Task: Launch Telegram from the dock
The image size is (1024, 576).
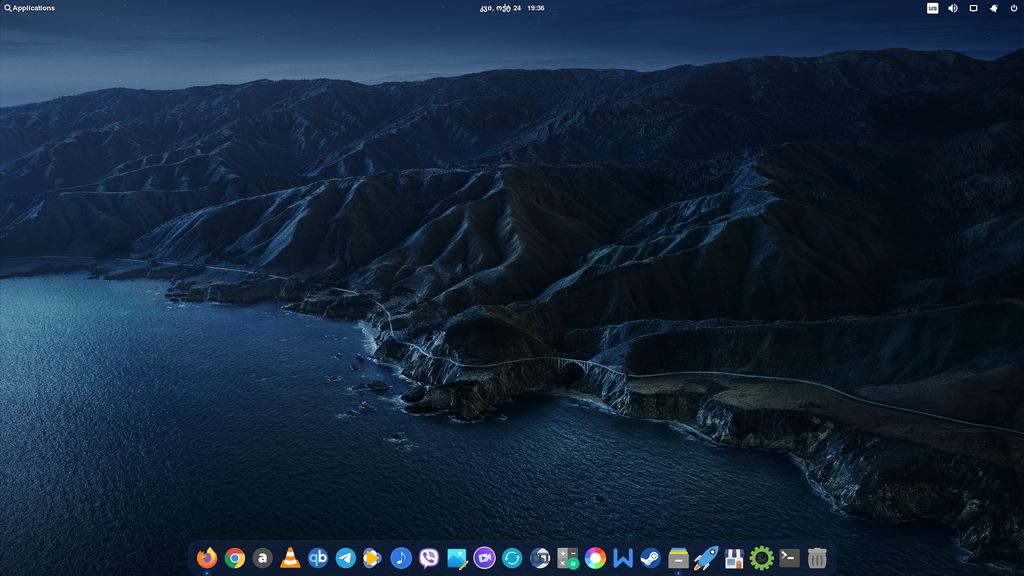Action: [x=346, y=558]
